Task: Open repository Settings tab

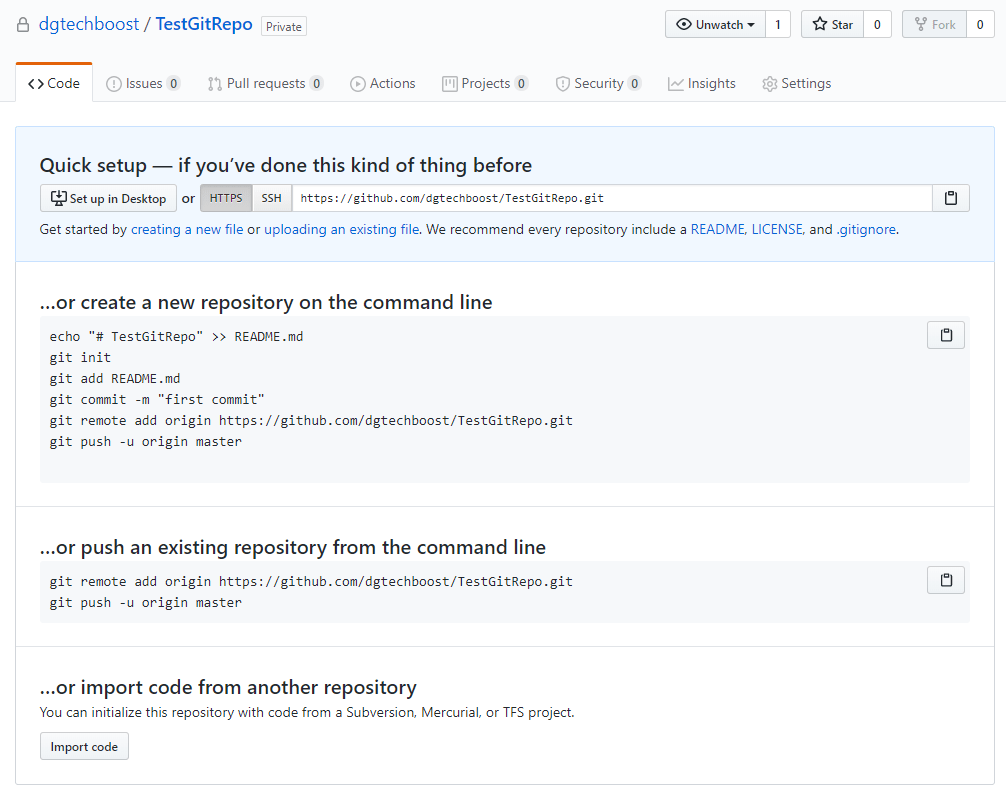Action: coord(796,84)
